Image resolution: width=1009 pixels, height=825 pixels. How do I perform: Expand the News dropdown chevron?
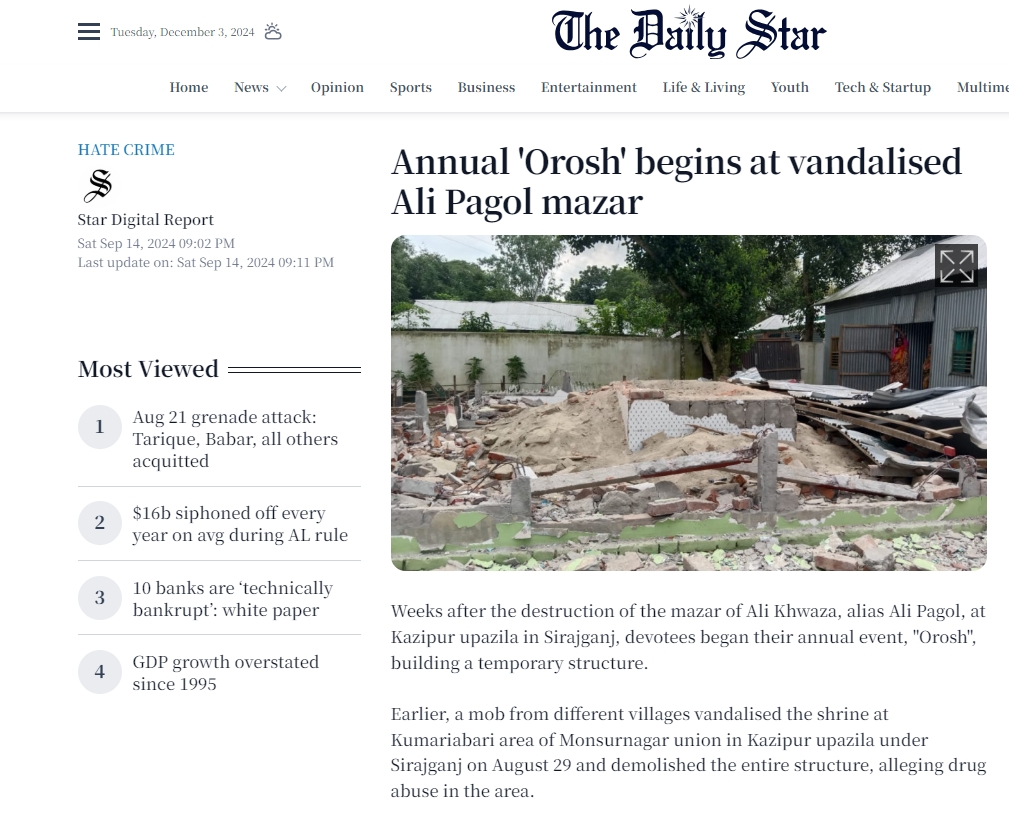coord(281,89)
